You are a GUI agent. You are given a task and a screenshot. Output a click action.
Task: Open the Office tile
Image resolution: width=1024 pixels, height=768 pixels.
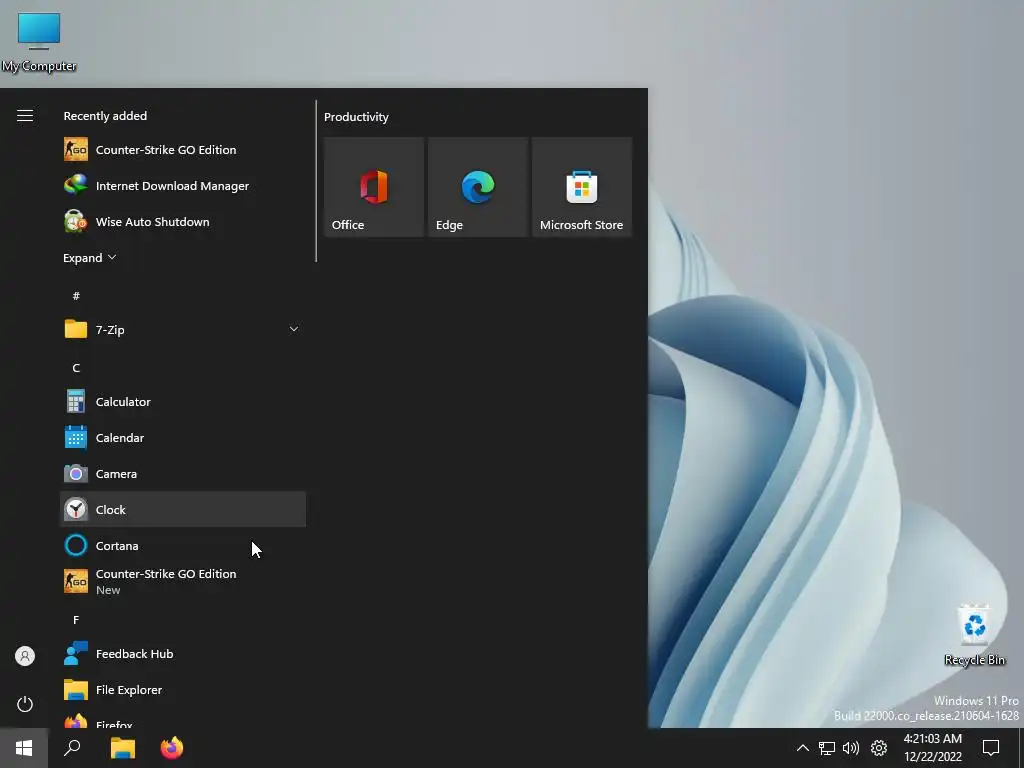[x=374, y=187]
